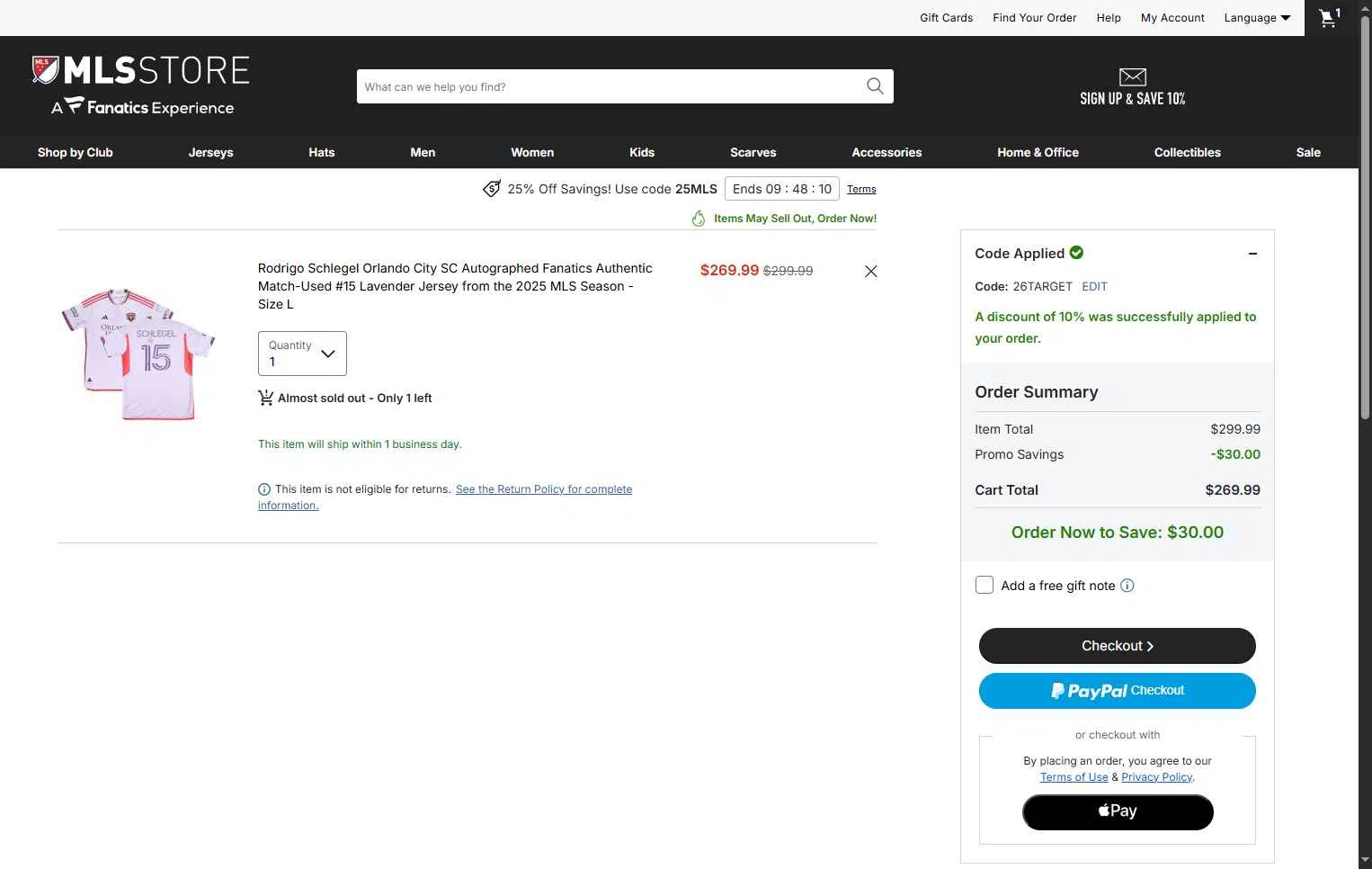This screenshot has height=869, width=1372.
Task: Open the Schlegel jersey thumbnail
Action: tap(138, 354)
